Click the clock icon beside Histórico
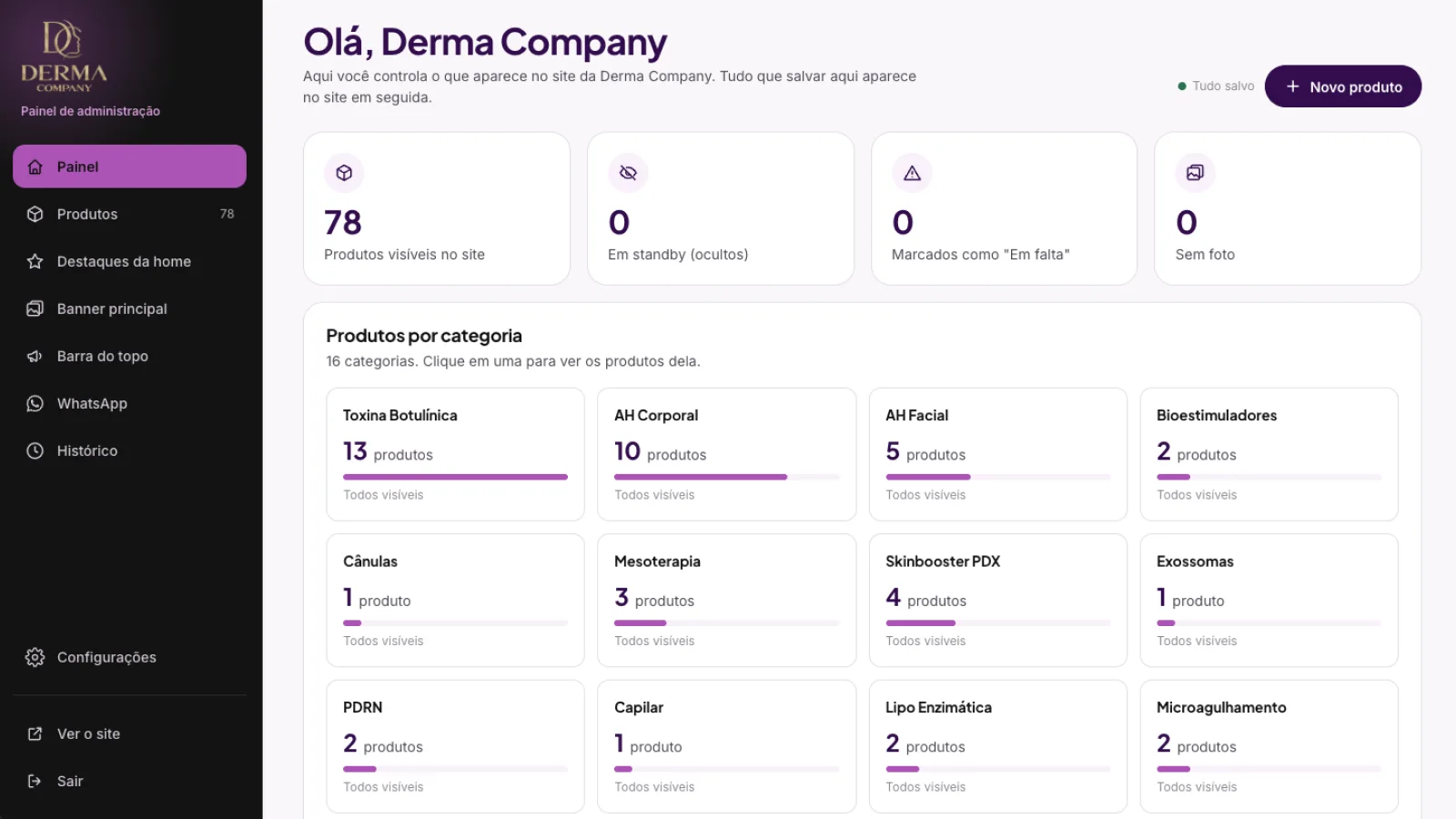The image size is (1456, 819). [35, 450]
